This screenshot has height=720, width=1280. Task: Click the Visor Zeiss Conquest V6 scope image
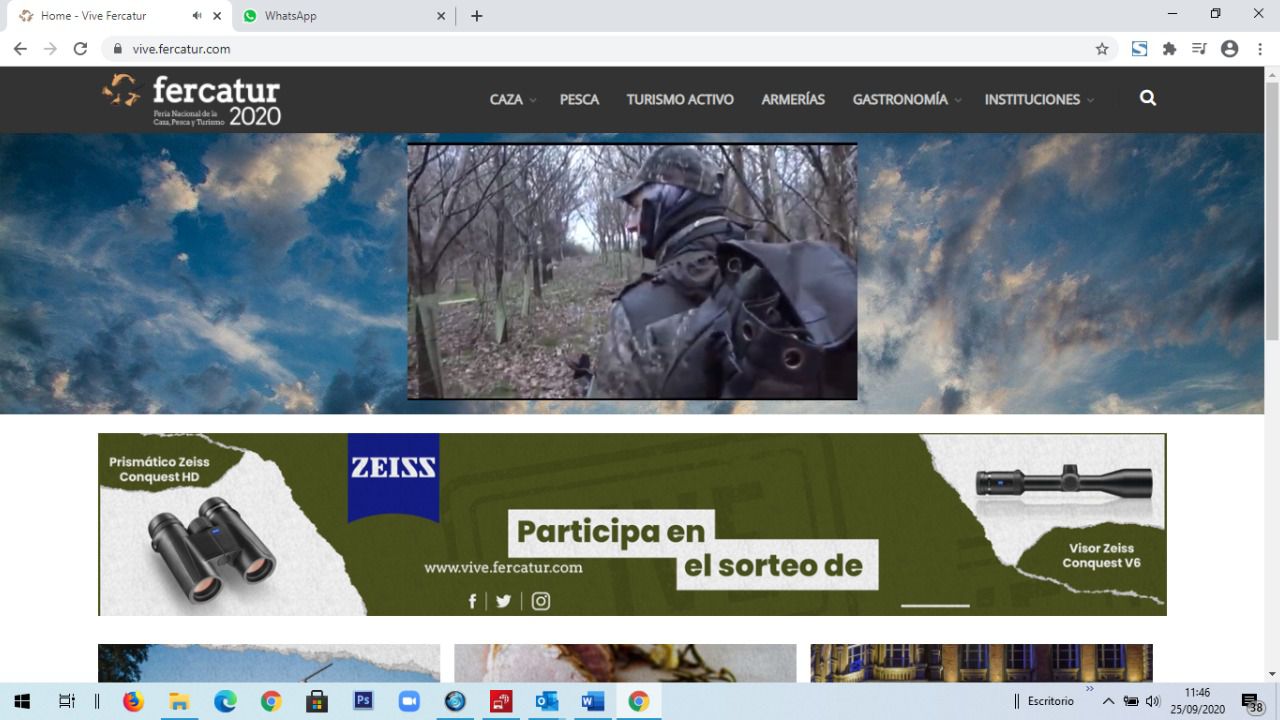1064,482
